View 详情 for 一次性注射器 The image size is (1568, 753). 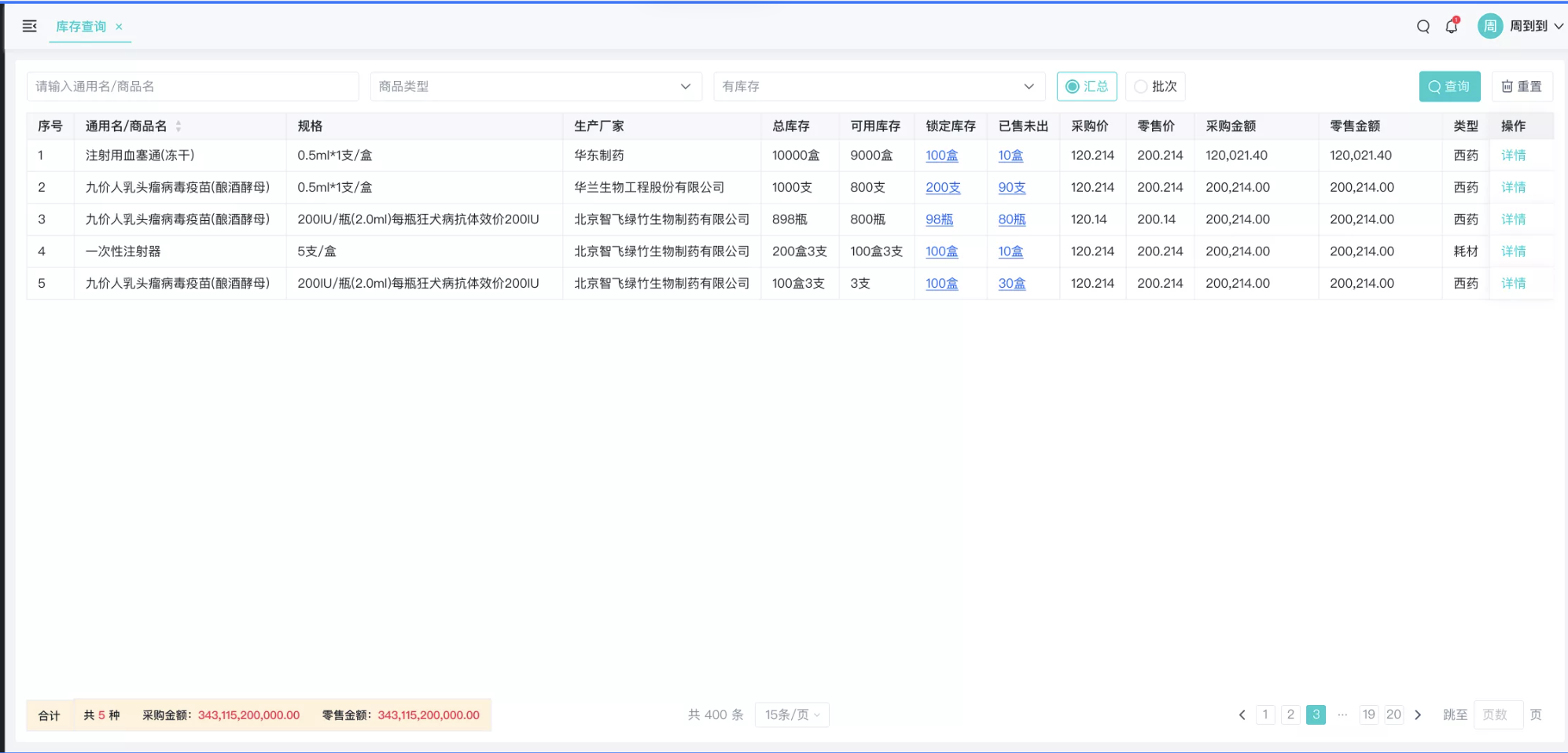point(1513,252)
